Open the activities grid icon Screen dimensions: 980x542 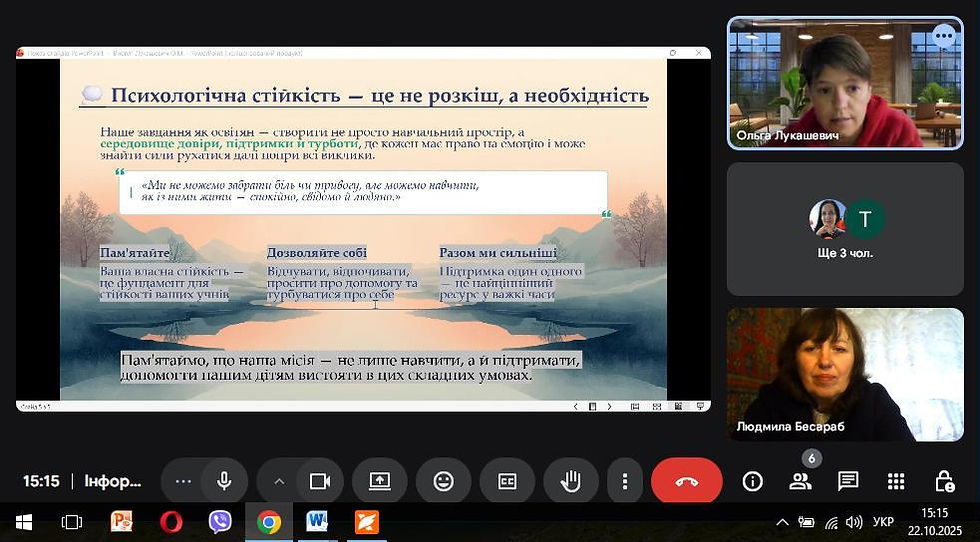896,481
